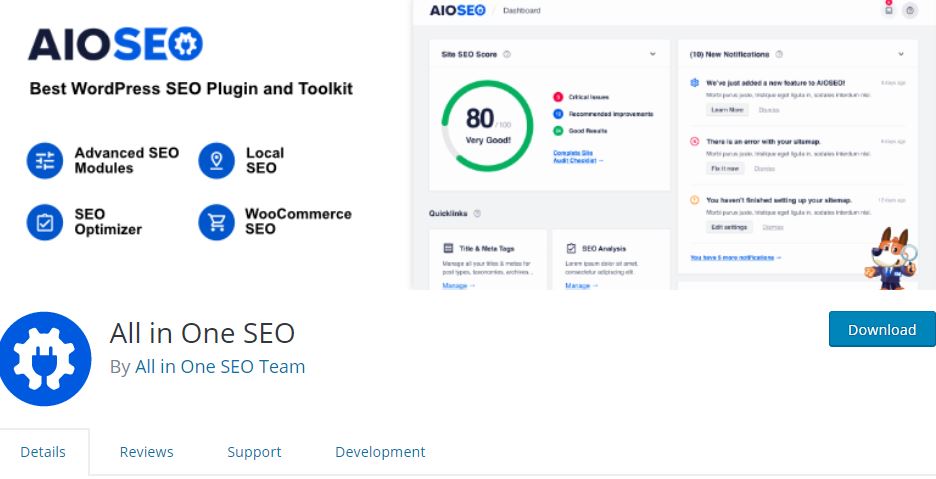Screen dimensions: 936x479
Task: Dismiss the new feature notification
Action: pyautogui.click(x=769, y=110)
